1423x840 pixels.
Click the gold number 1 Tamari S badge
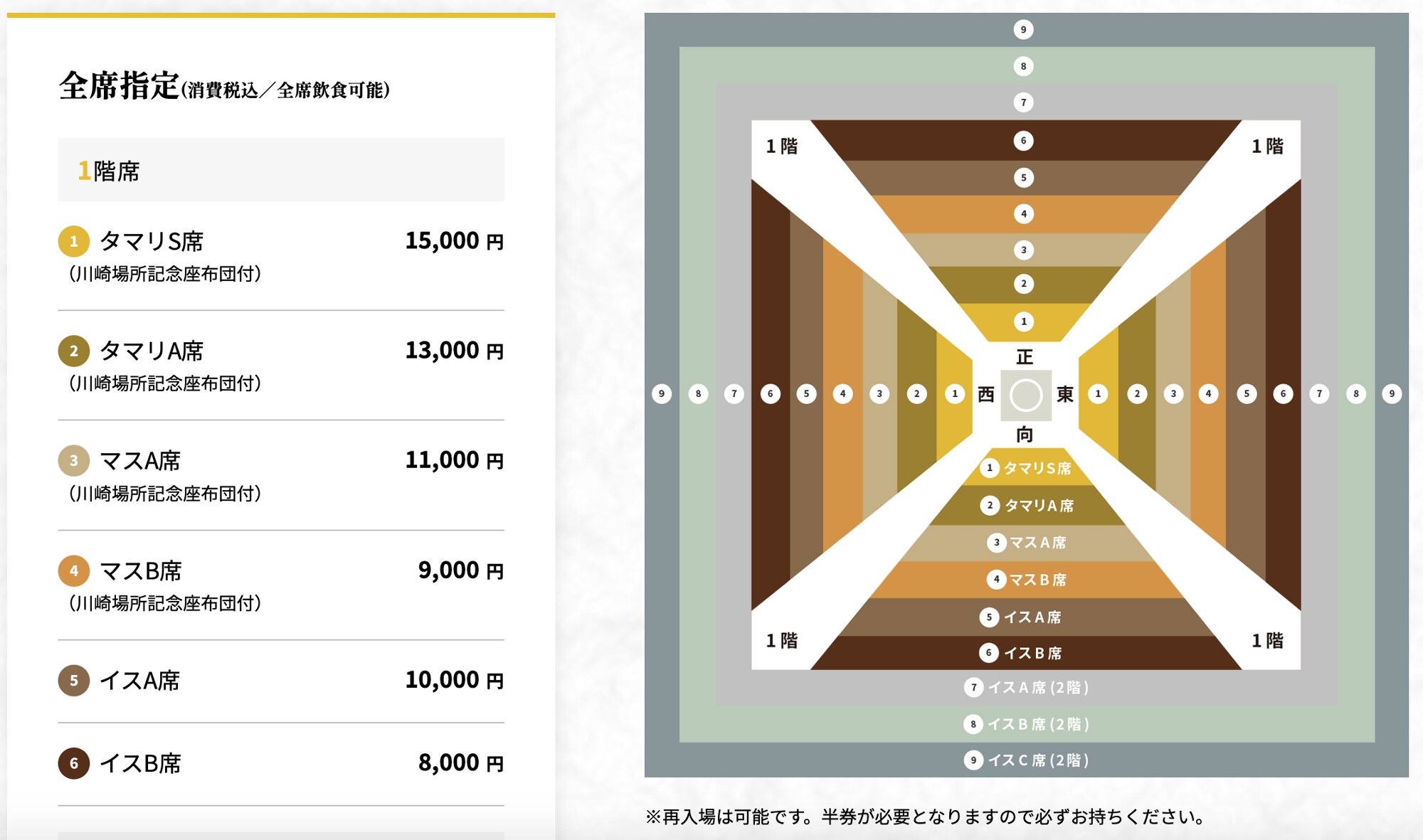pos(73,241)
